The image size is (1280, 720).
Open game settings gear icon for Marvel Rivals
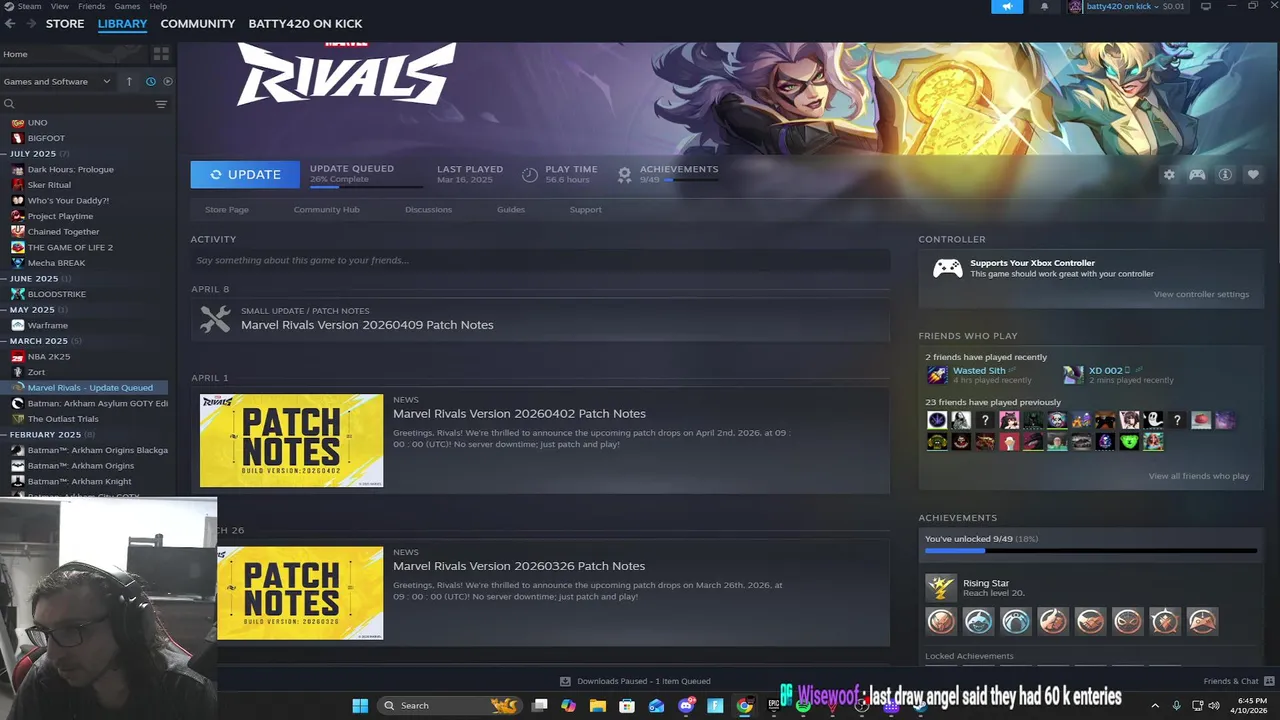coord(1169,174)
